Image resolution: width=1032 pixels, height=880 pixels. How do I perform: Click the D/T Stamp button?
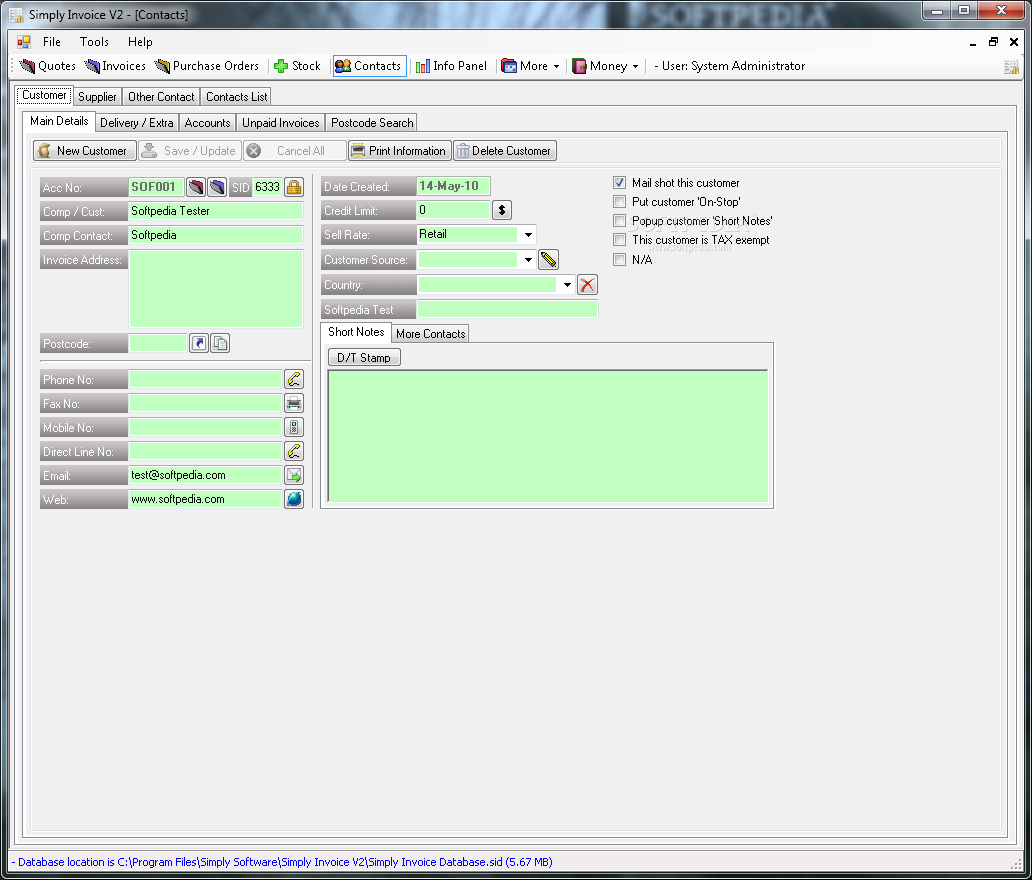(364, 357)
